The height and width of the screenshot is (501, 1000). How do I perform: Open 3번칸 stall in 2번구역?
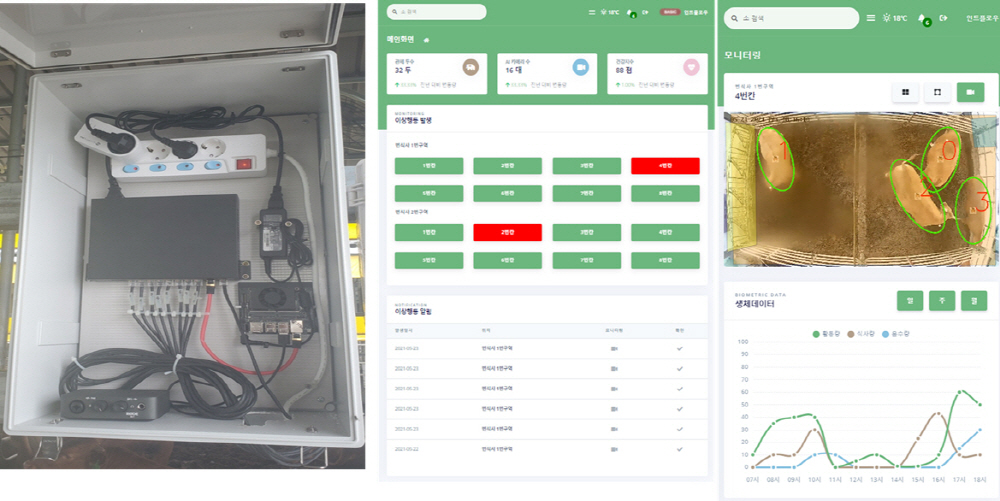[x=587, y=233]
